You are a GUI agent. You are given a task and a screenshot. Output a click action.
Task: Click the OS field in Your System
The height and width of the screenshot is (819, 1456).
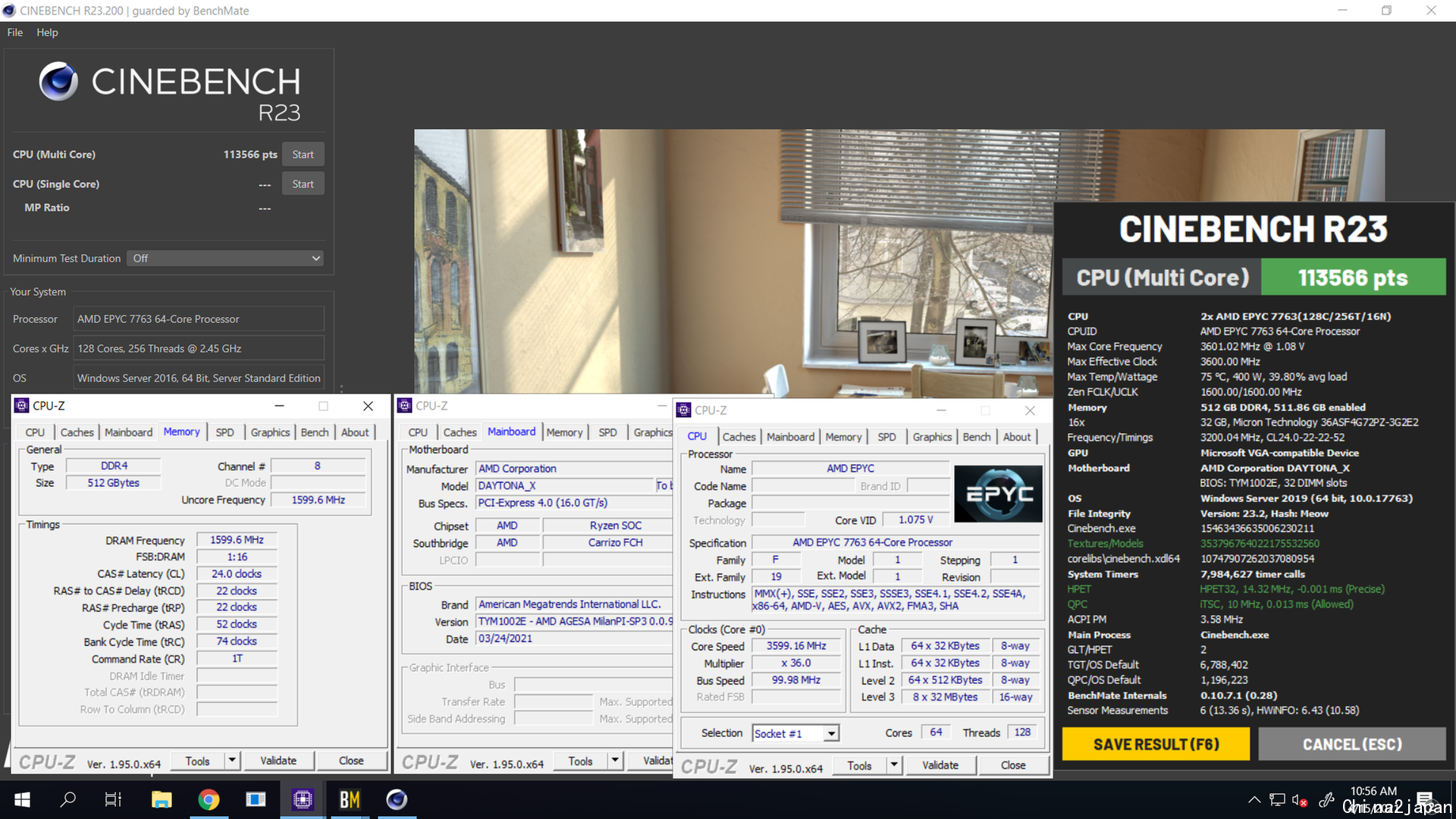[199, 378]
